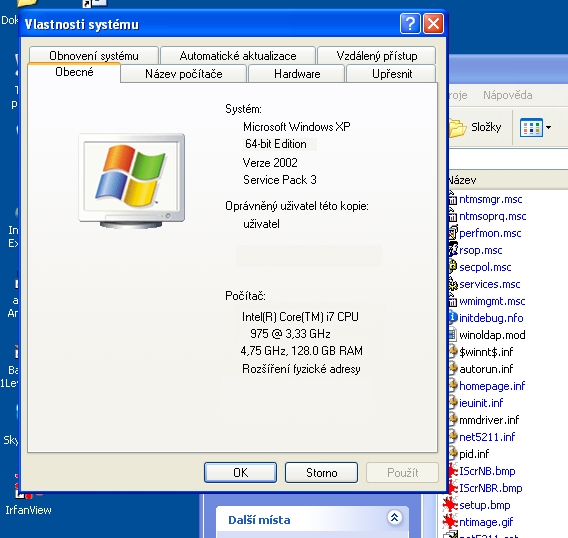Click the icon of winoldap.mod
The image size is (568, 538).
pyautogui.click(x=453, y=334)
